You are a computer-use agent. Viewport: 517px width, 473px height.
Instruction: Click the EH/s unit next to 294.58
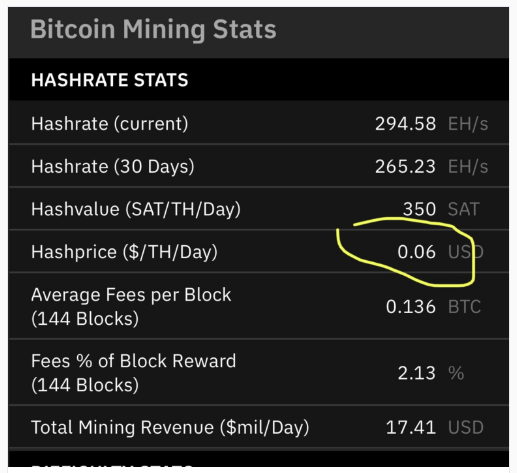(468, 124)
